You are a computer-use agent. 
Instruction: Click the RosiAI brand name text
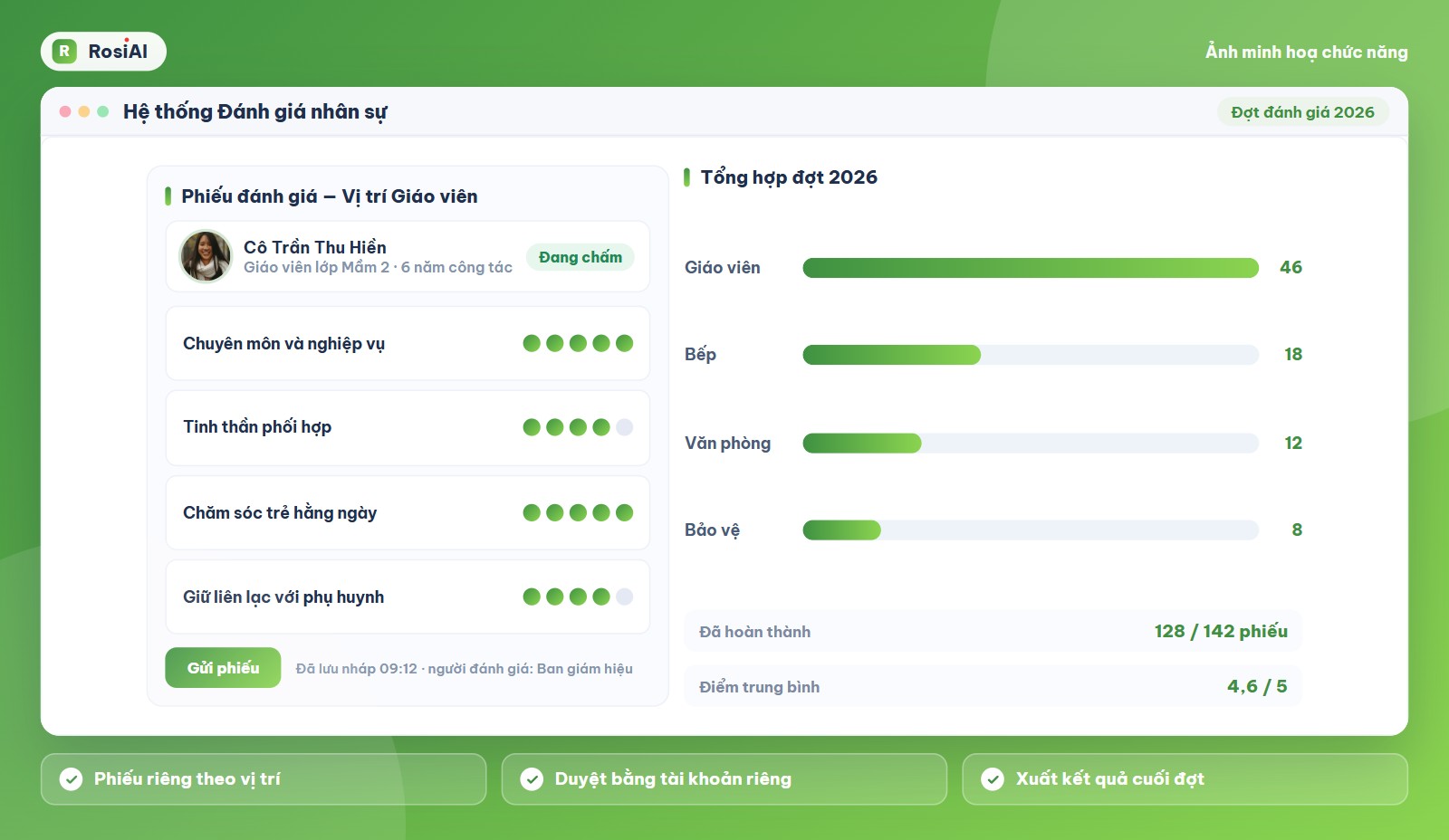click(118, 52)
